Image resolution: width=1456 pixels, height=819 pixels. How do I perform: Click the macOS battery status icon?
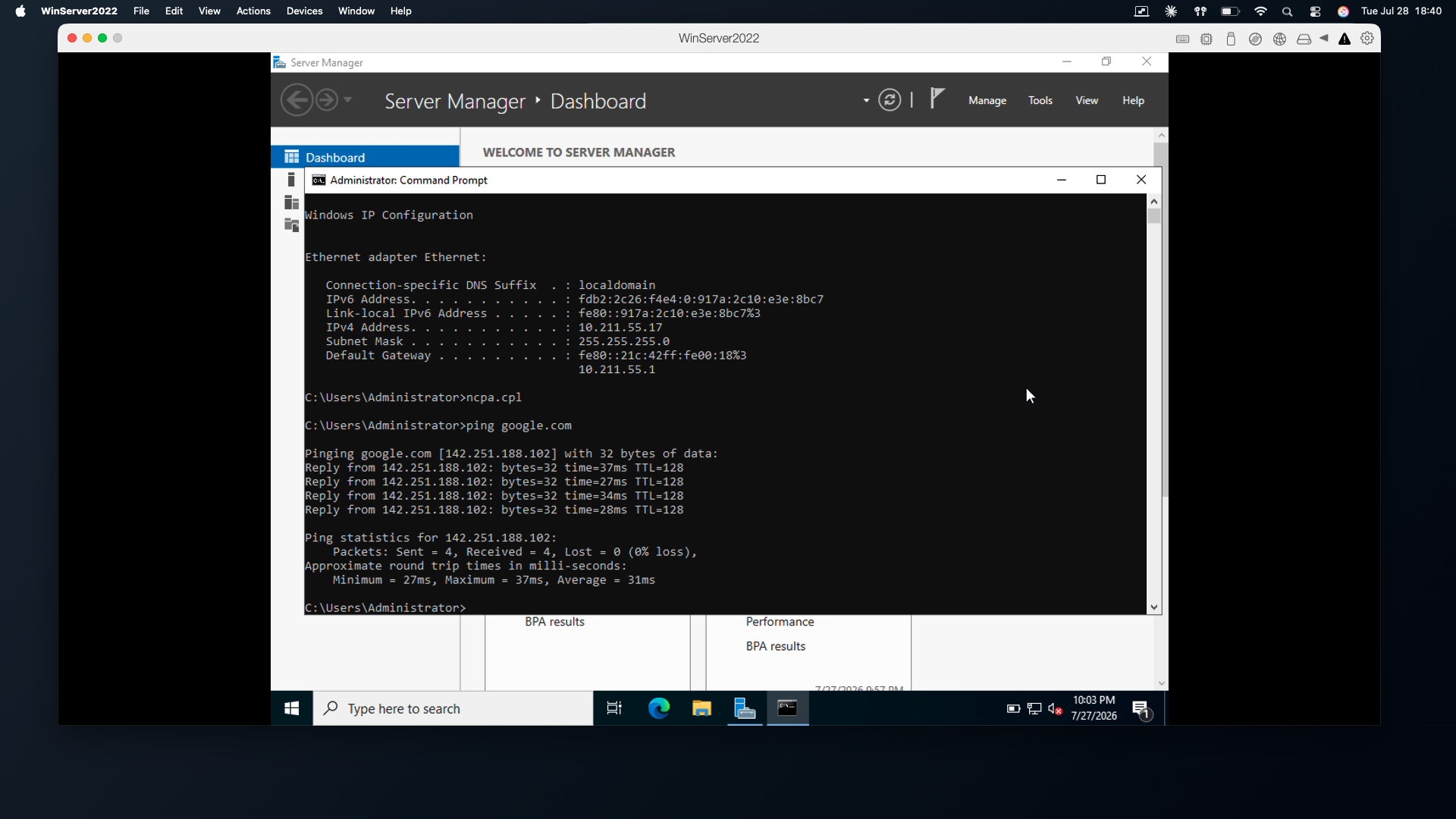(1230, 11)
